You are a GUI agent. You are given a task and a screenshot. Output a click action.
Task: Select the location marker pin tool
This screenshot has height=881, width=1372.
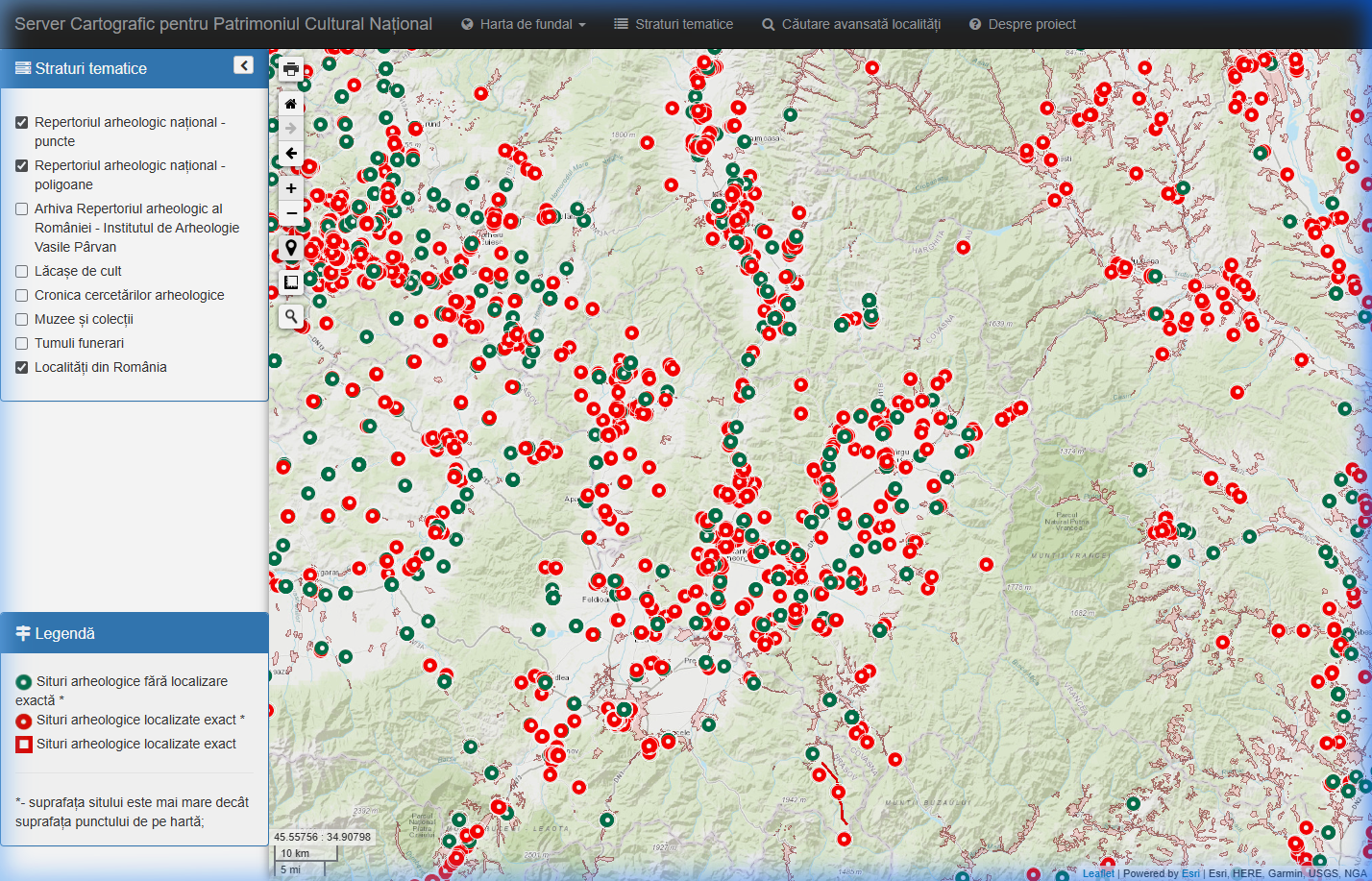291,247
